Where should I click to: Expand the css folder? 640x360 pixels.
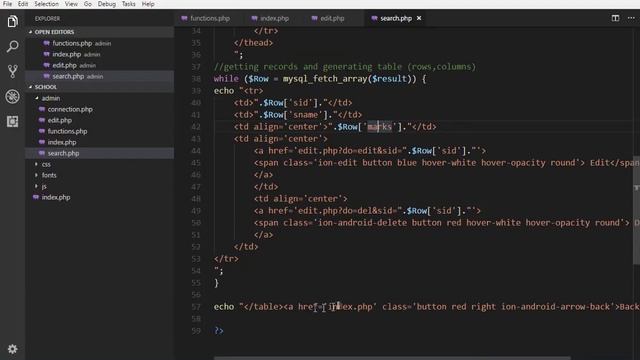click(x=36, y=164)
